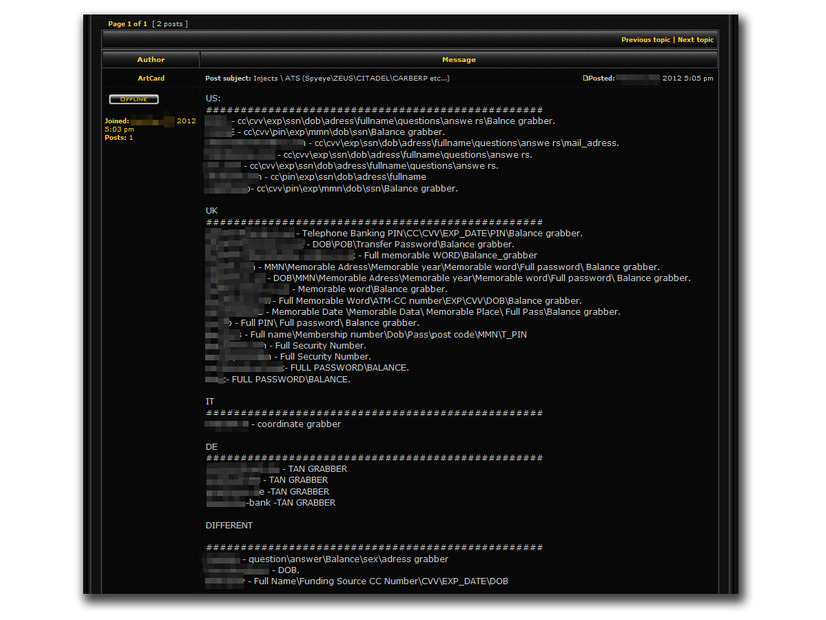Image resolution: width=826 pixels, height=620 pixels.
Task: Click the Posted timestamp 2012 5:05 pm
Action: 688,78
